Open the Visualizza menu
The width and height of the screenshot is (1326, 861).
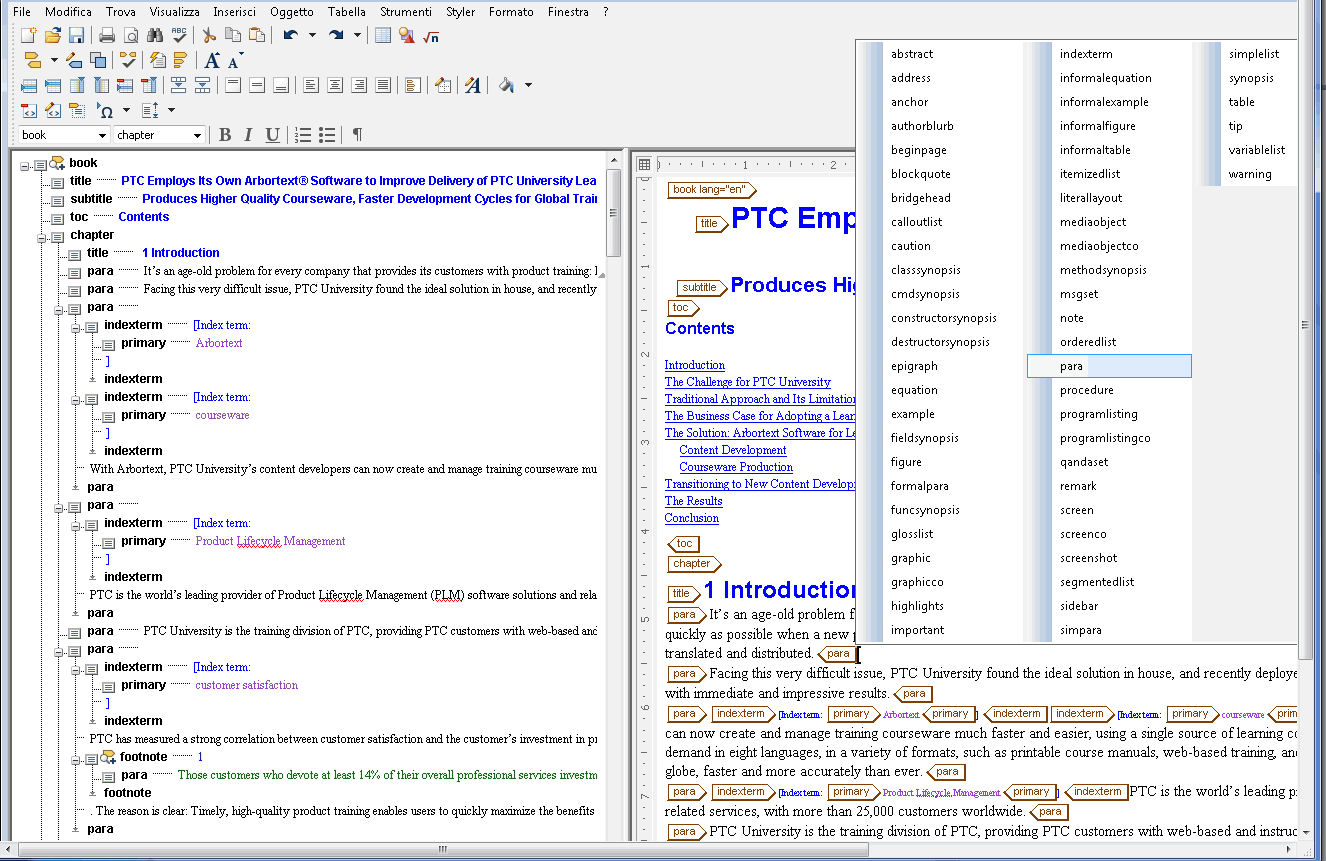174,12
